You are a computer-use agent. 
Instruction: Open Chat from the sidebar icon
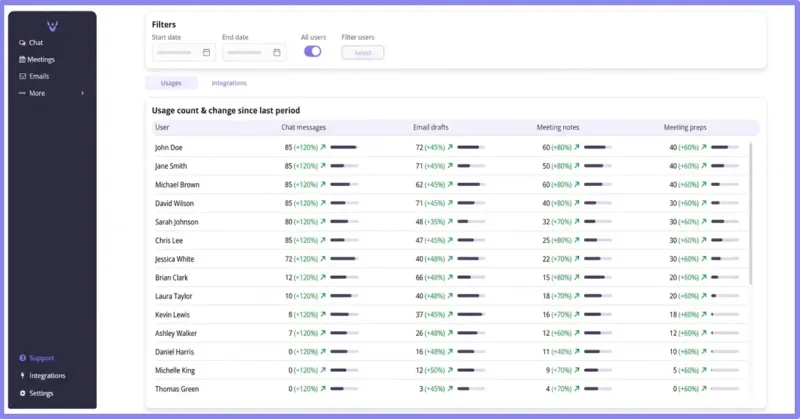[22, 43]
